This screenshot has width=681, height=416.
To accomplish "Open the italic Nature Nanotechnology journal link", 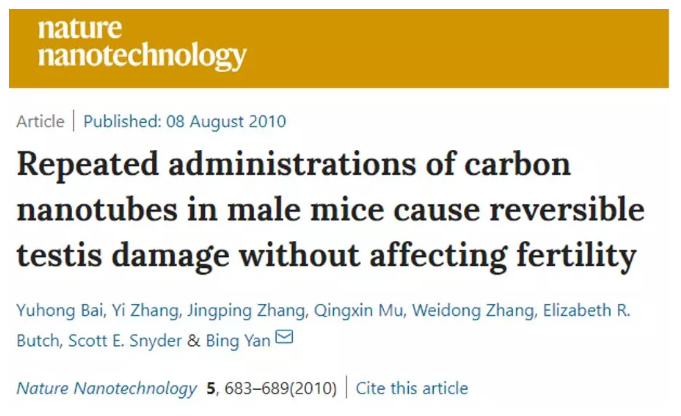I will click(106, 388).
